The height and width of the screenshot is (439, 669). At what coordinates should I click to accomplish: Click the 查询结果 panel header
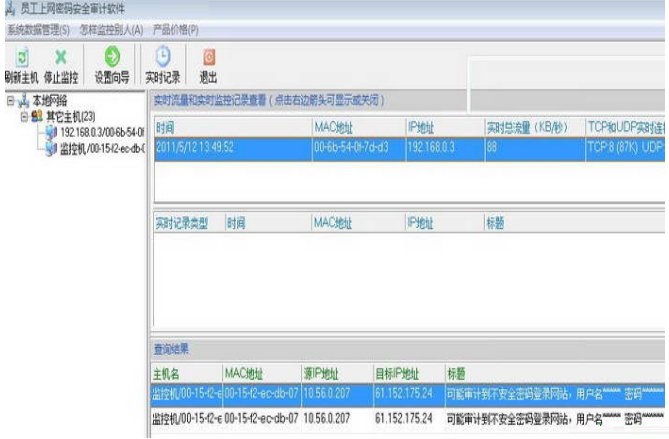point(171,349)
